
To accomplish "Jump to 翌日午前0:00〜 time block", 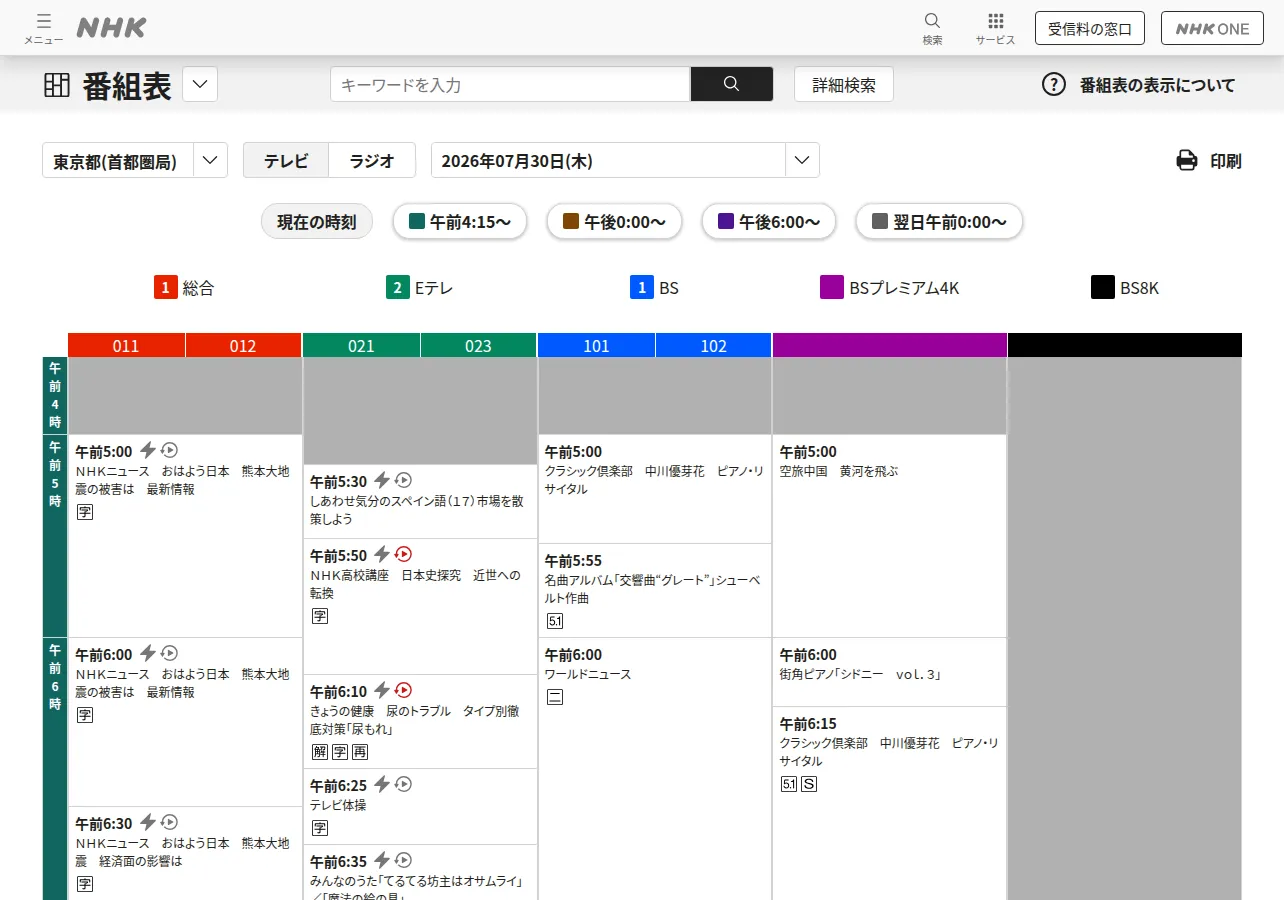I will coord(939,222).
